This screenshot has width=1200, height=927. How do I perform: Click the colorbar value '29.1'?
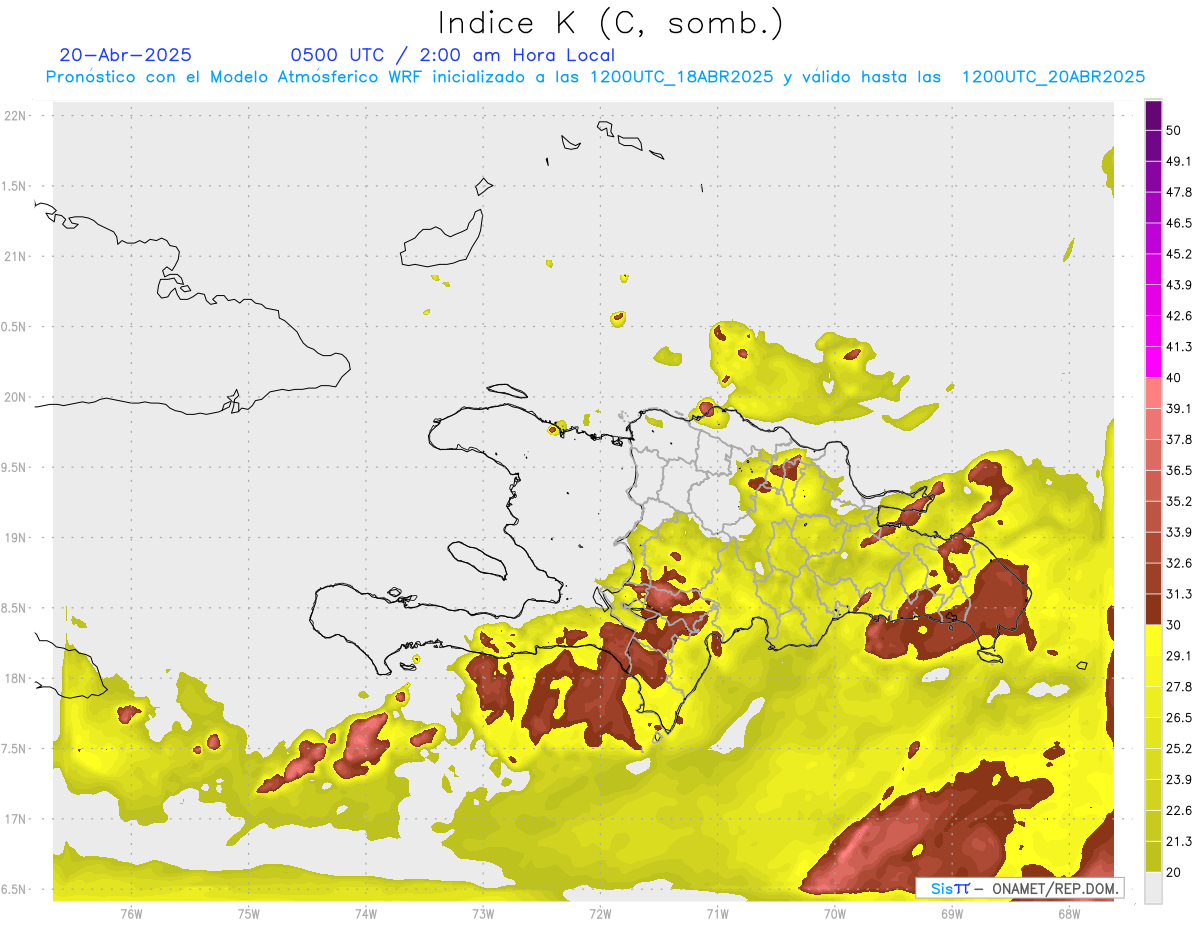[1179, 656]
